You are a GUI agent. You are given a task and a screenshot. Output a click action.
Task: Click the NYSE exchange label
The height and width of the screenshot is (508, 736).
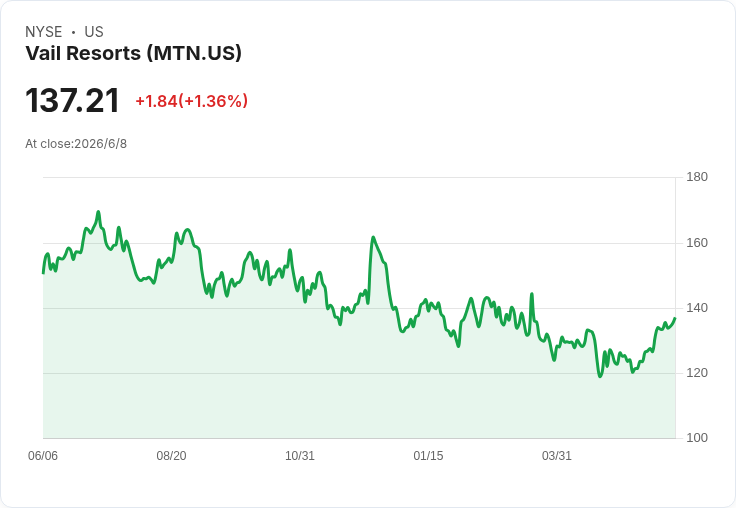tap(44, 32)
